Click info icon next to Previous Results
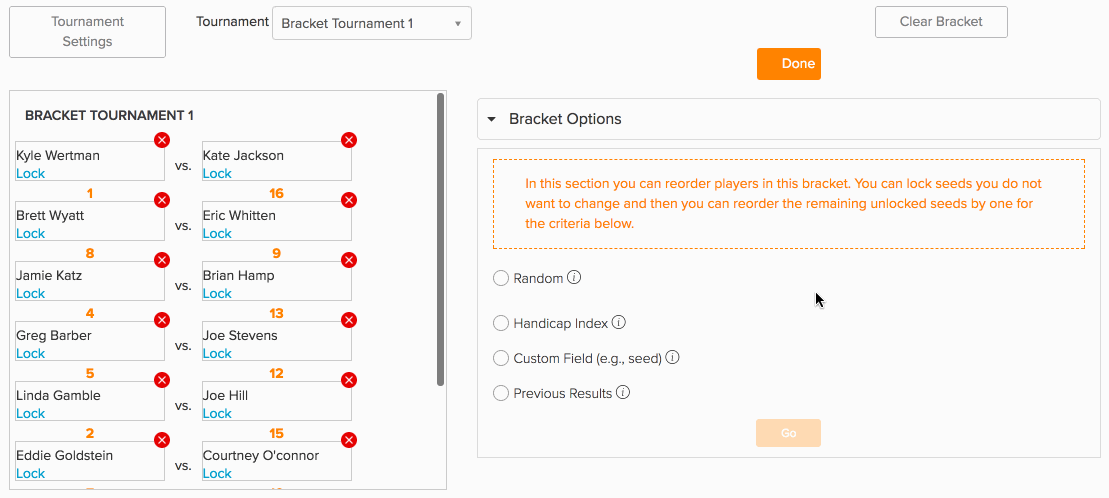The width and height of the screenshot is (1109, 498). coord(623,392)
